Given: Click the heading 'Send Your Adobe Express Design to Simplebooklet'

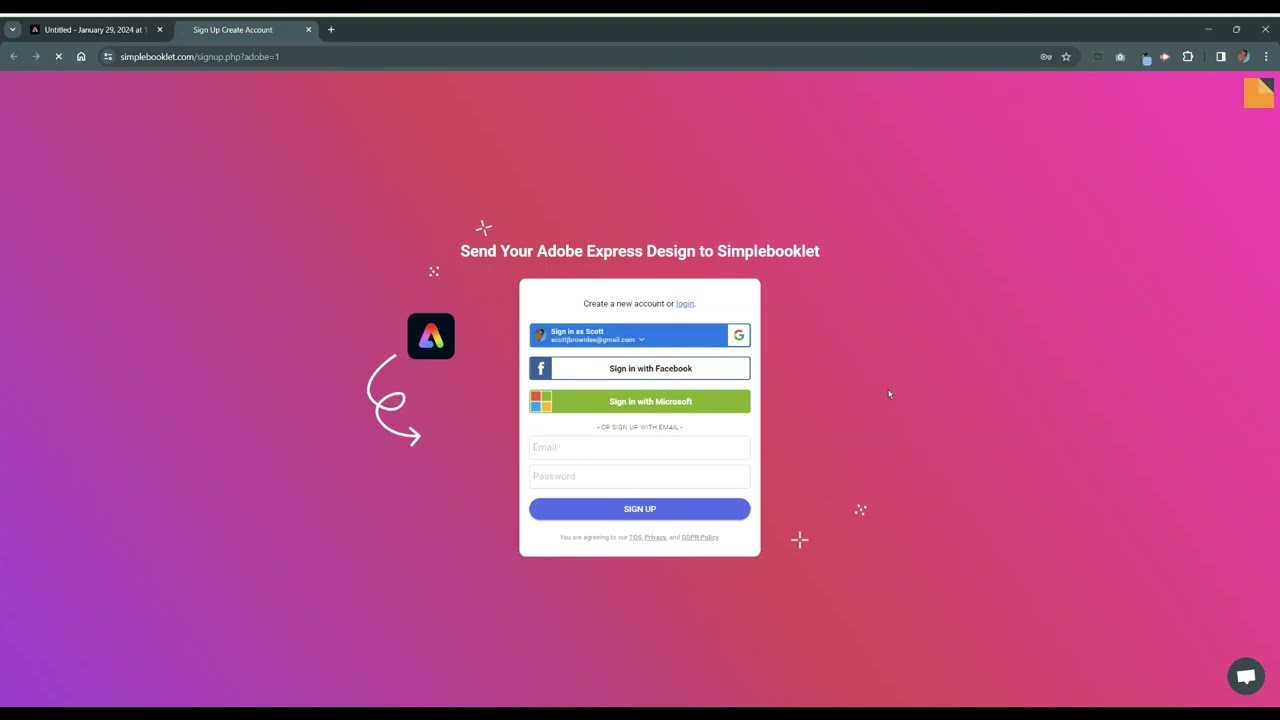Looking at the screenshot, I should [x=640, y=251].
